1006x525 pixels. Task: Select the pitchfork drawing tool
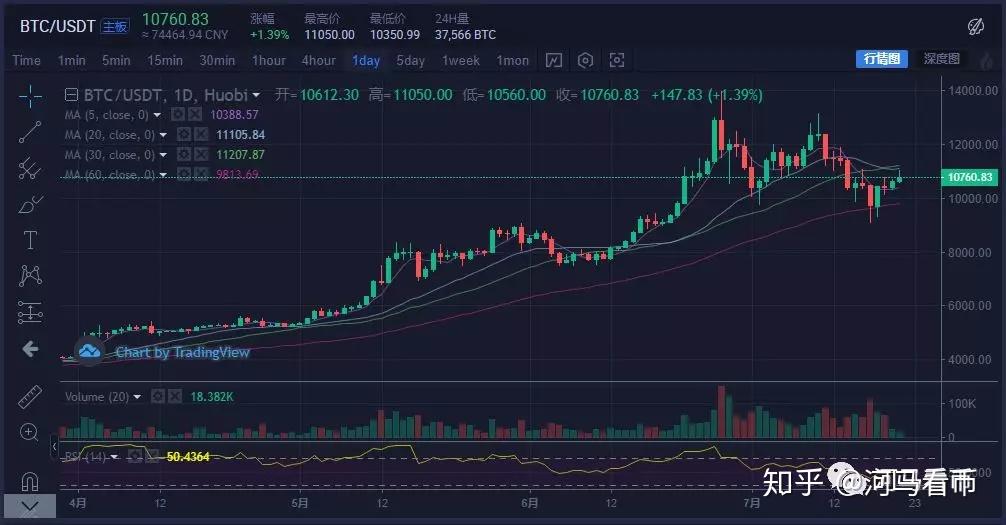[30, 168]
